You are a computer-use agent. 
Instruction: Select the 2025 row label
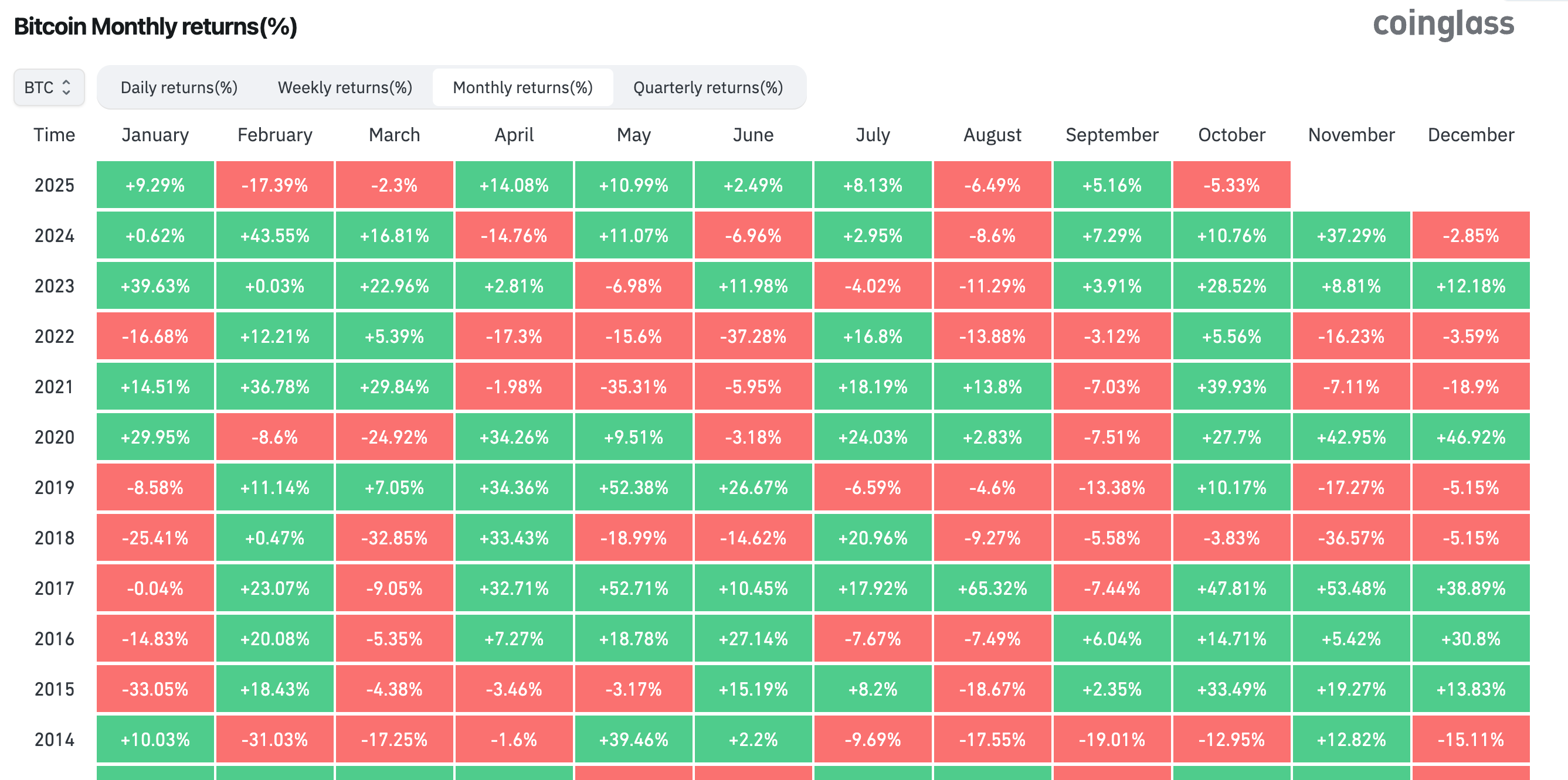click(x=54, y=185)
